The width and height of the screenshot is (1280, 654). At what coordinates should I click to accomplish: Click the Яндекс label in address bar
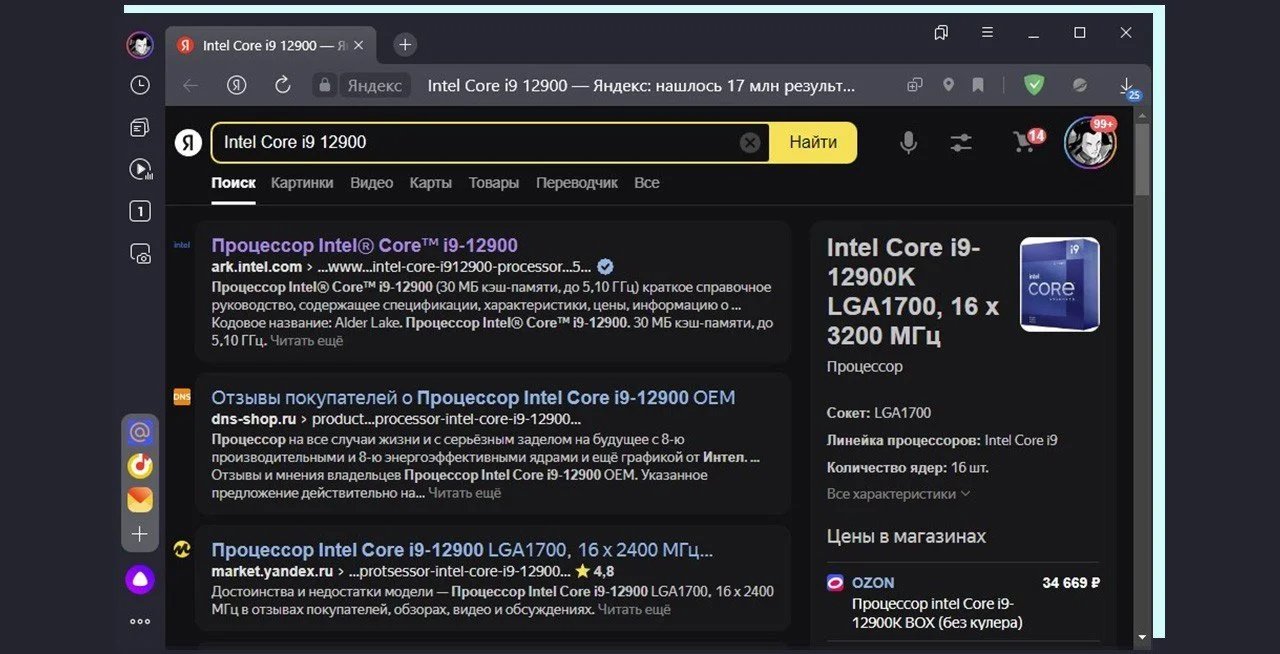pyautogui.click(x=375, y=86)
